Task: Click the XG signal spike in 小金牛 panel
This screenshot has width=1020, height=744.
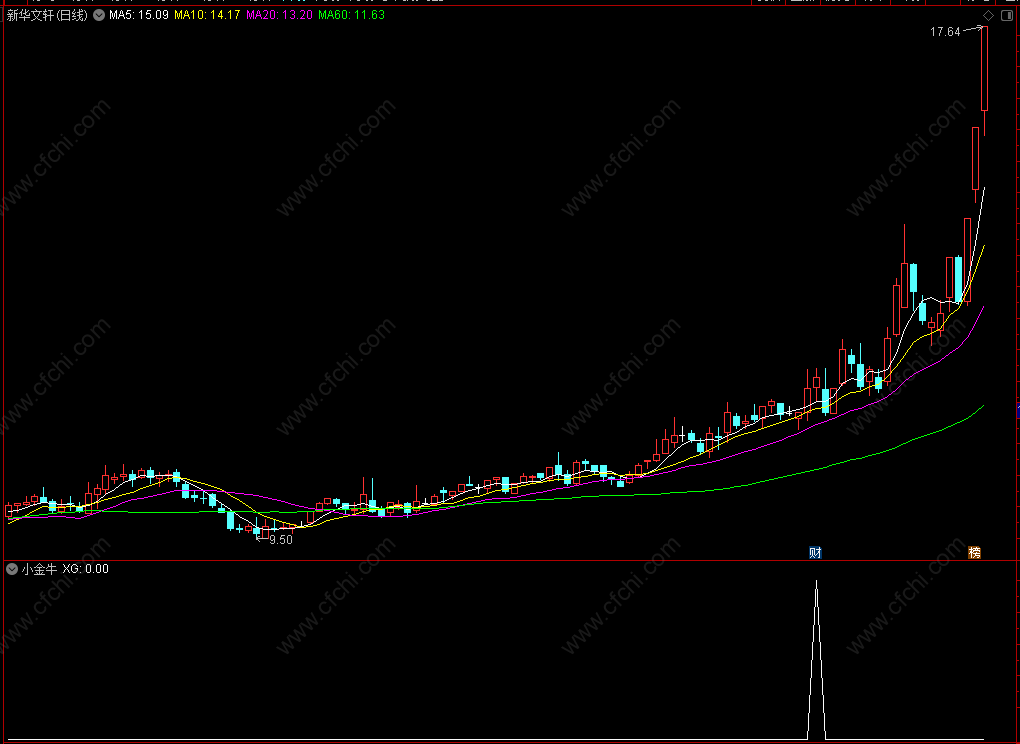Action: 816,660
